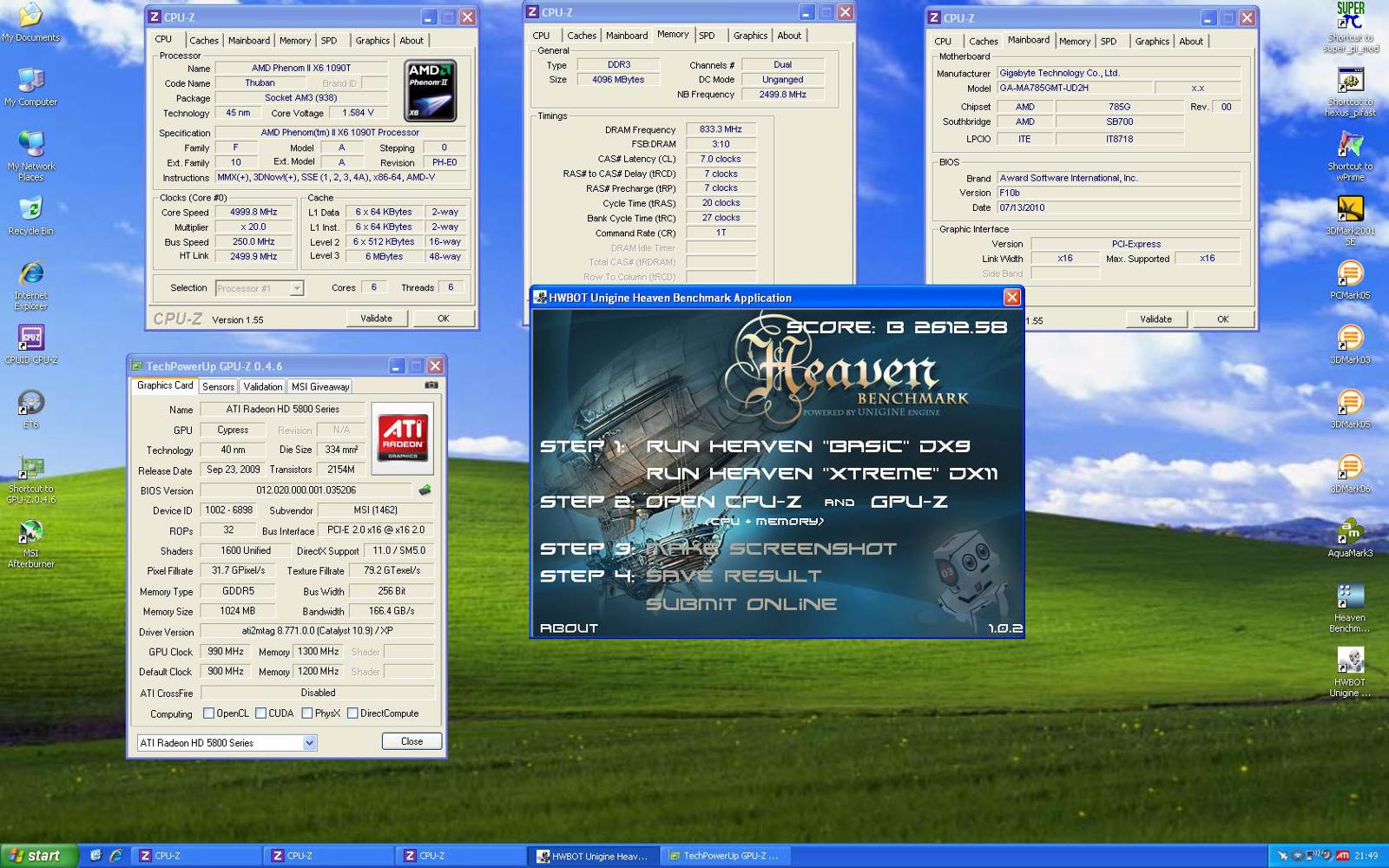The image size is (1389, 868).
Task: Click Save Result in HWBOT Heaven
Action: click(x=734, y=576)
